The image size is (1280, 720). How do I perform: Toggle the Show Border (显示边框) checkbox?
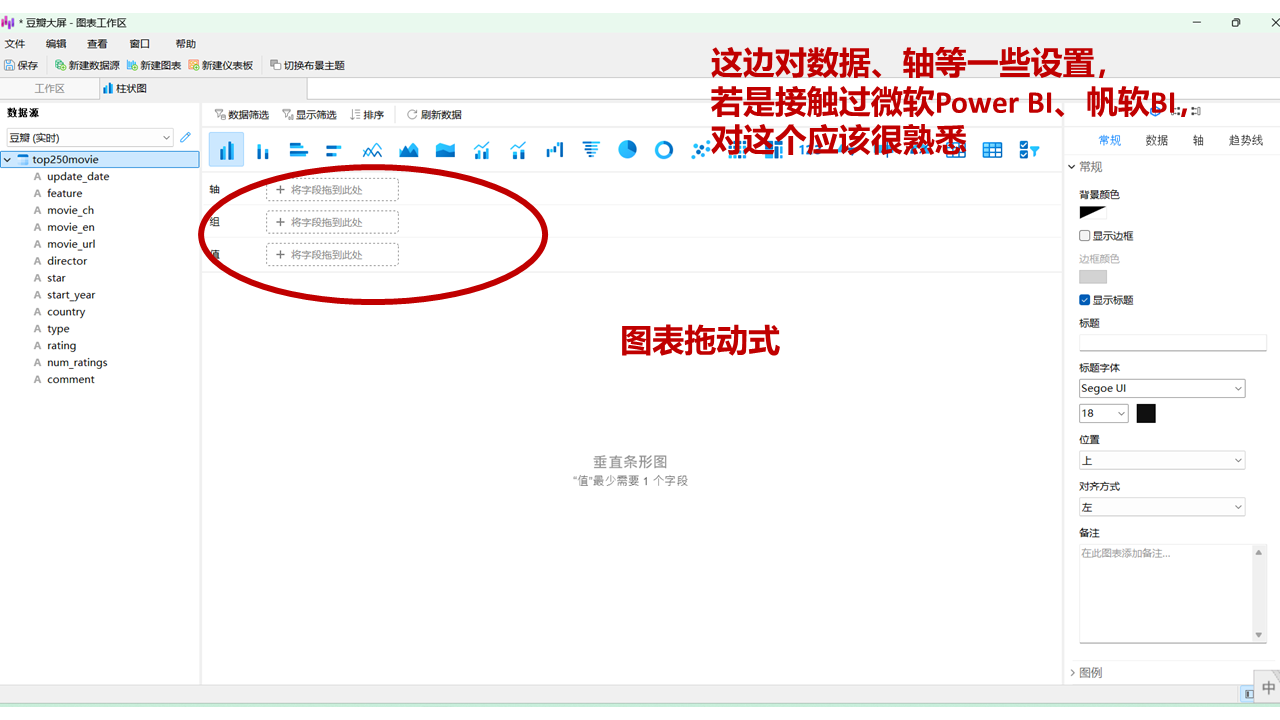pos(1085,236)
